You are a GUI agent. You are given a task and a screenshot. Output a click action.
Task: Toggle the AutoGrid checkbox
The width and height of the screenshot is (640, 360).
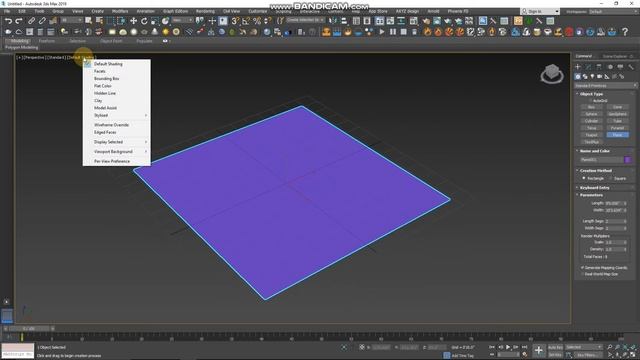(590, 100)
